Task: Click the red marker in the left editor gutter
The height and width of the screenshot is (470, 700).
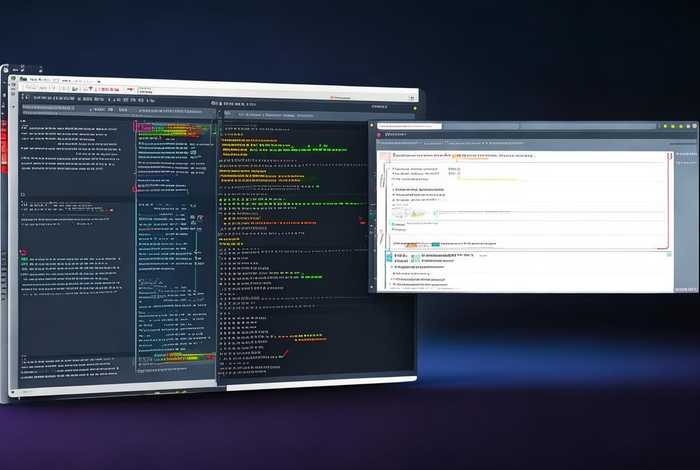Action: click(x=22, y=252)
